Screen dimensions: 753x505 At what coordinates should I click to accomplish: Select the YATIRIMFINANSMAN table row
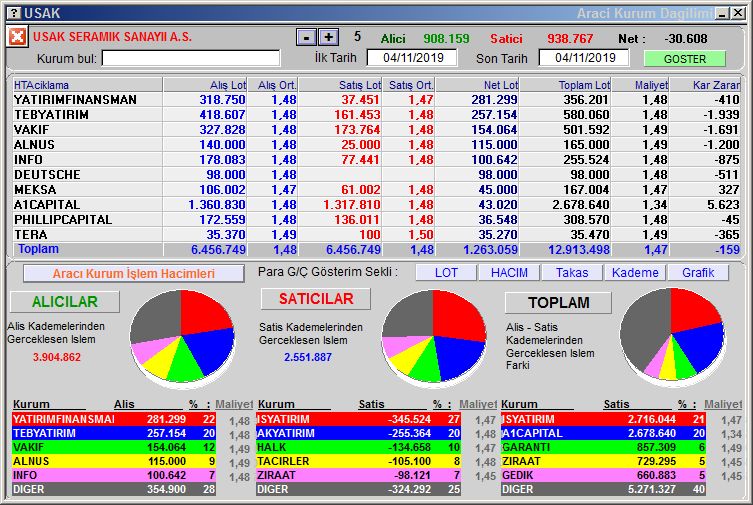pyautogui.click(x=376, y=99)
